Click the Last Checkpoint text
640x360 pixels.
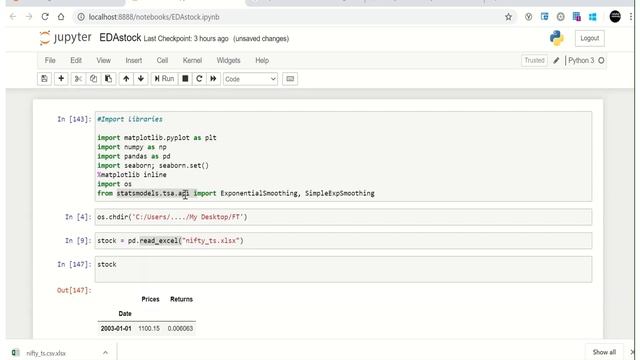coord(186,39)
